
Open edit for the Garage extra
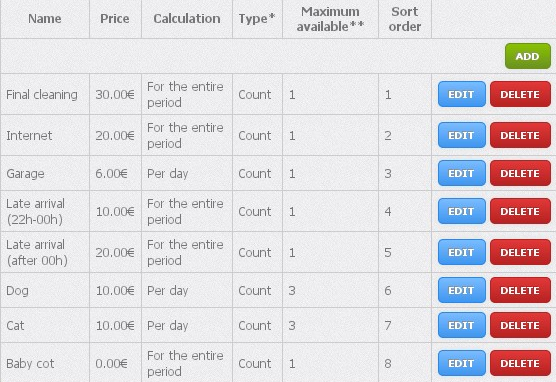(462, 173)
